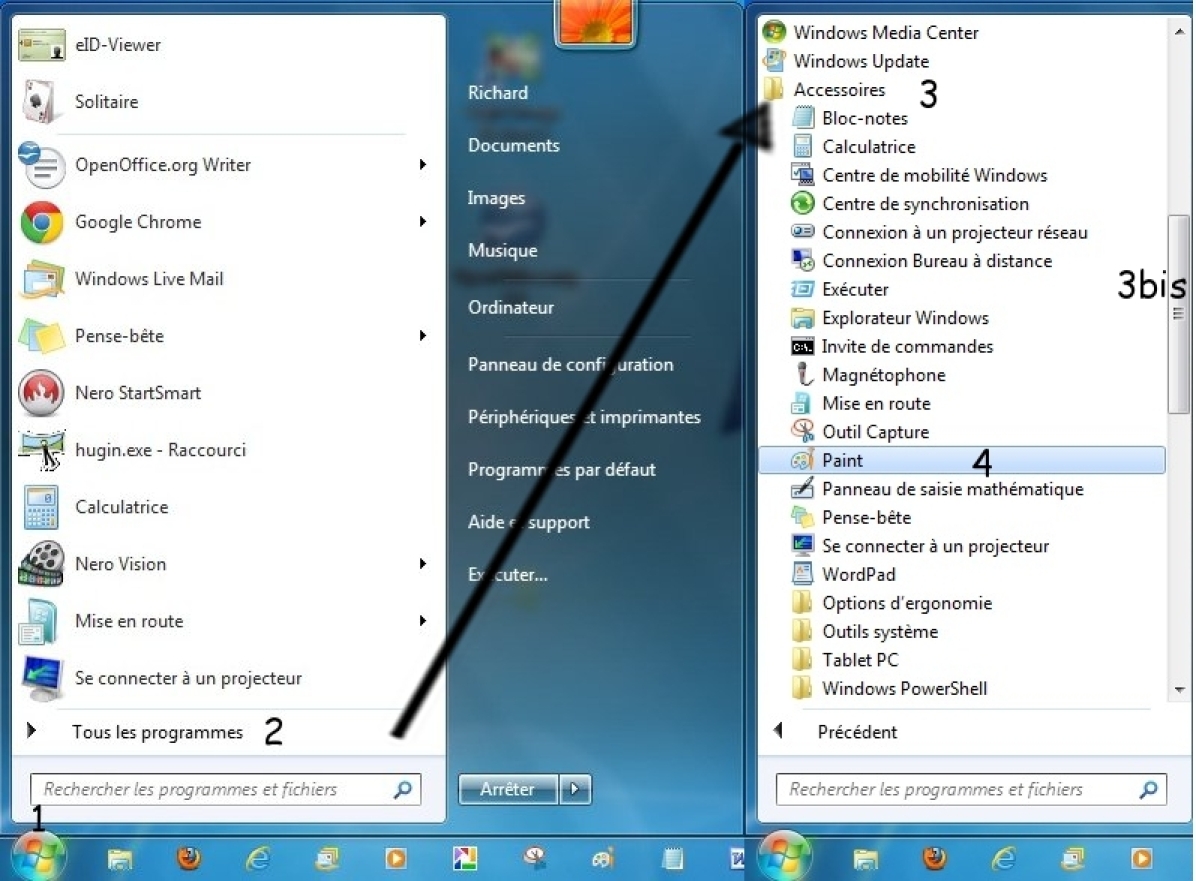Open Panneau de configuration

(x=570, y=365)
